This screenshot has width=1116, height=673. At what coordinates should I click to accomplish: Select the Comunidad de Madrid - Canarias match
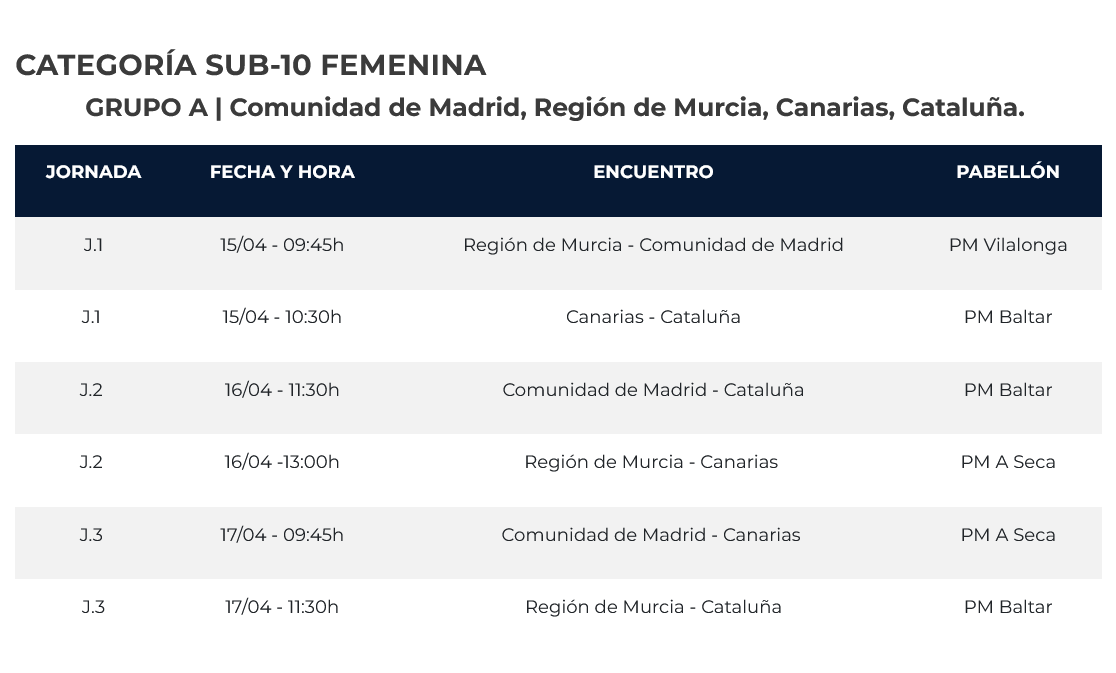(651, 535)
